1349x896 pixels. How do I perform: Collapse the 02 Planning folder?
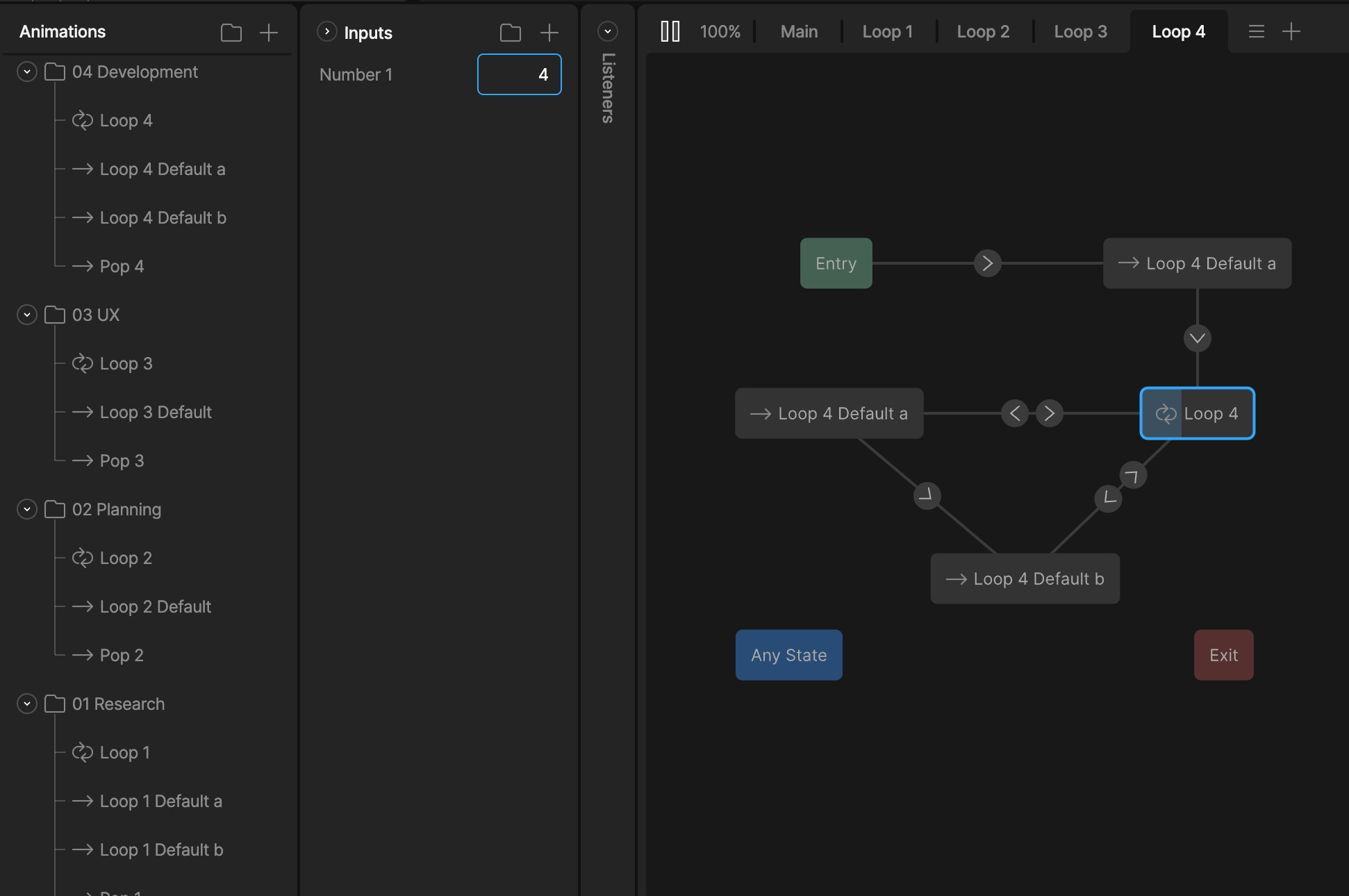coord(27,509)
